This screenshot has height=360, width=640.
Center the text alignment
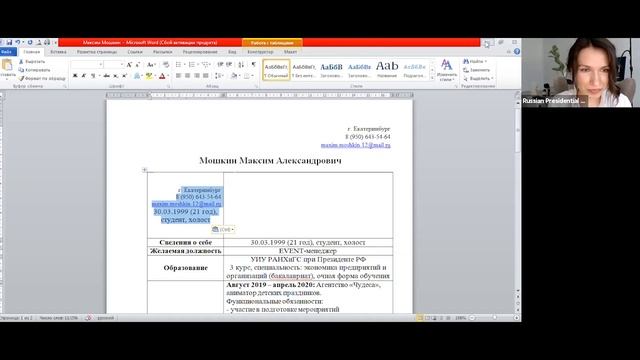tap(187, 76)
